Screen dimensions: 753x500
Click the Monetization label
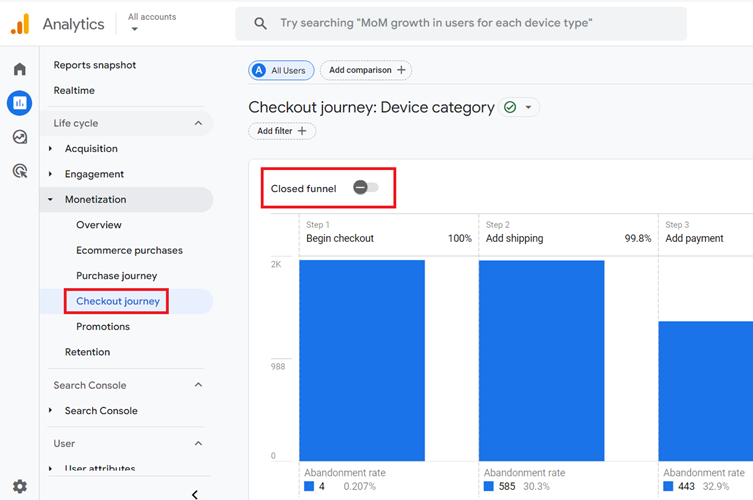96,199
